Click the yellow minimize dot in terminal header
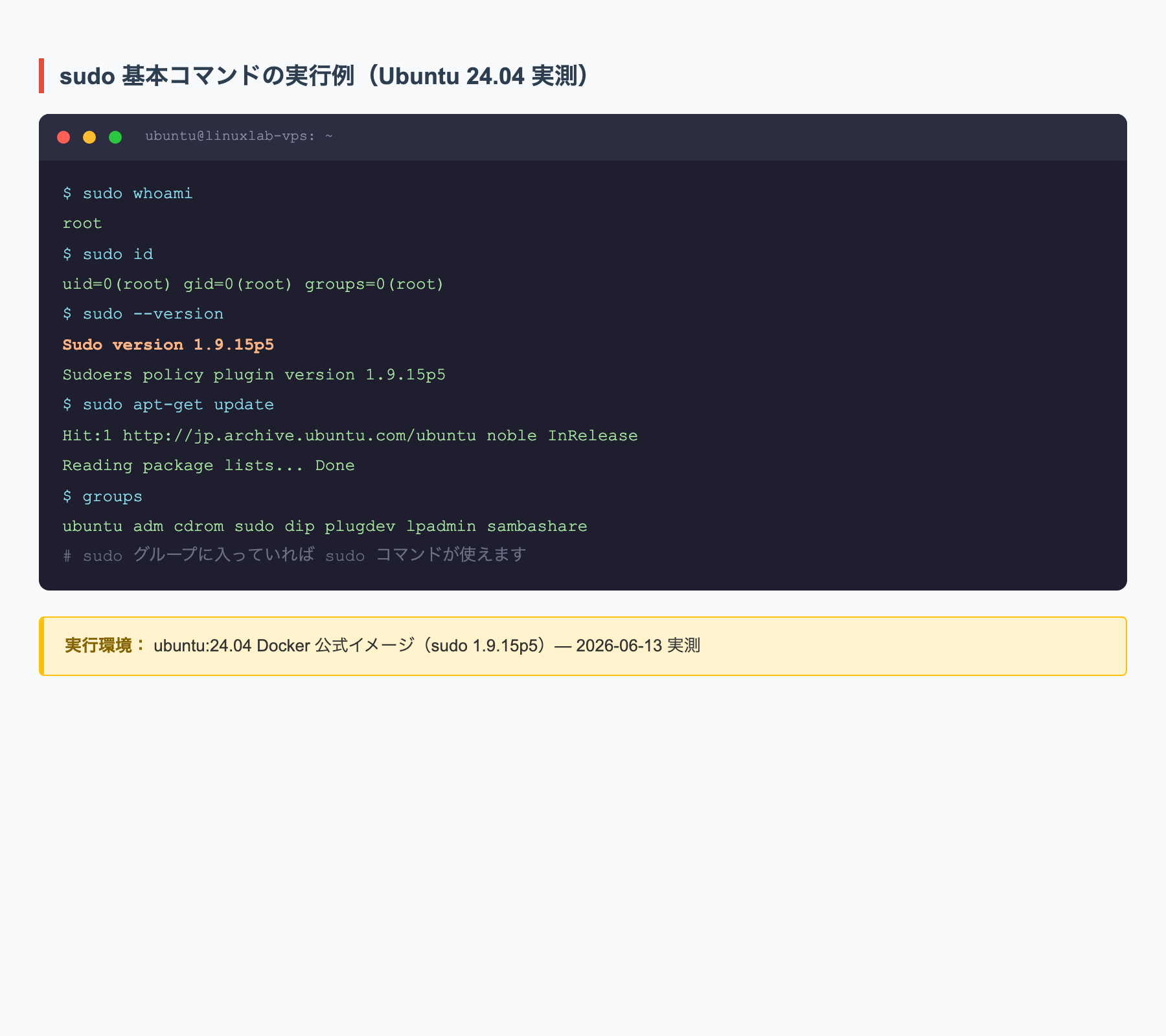 point(89,137)
